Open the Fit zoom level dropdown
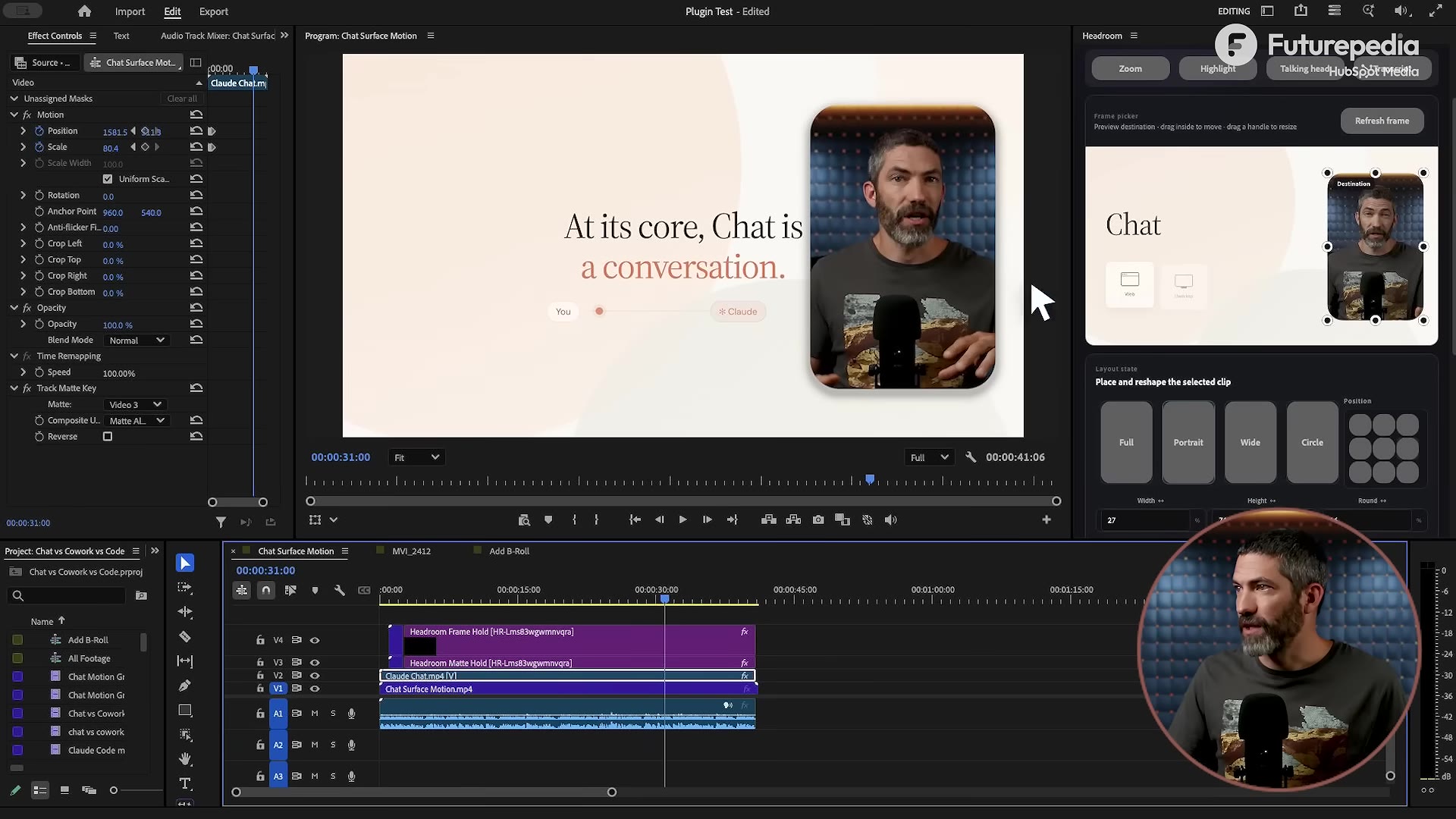This screenshot has width=1456, height=819. (x=416, y=457)
